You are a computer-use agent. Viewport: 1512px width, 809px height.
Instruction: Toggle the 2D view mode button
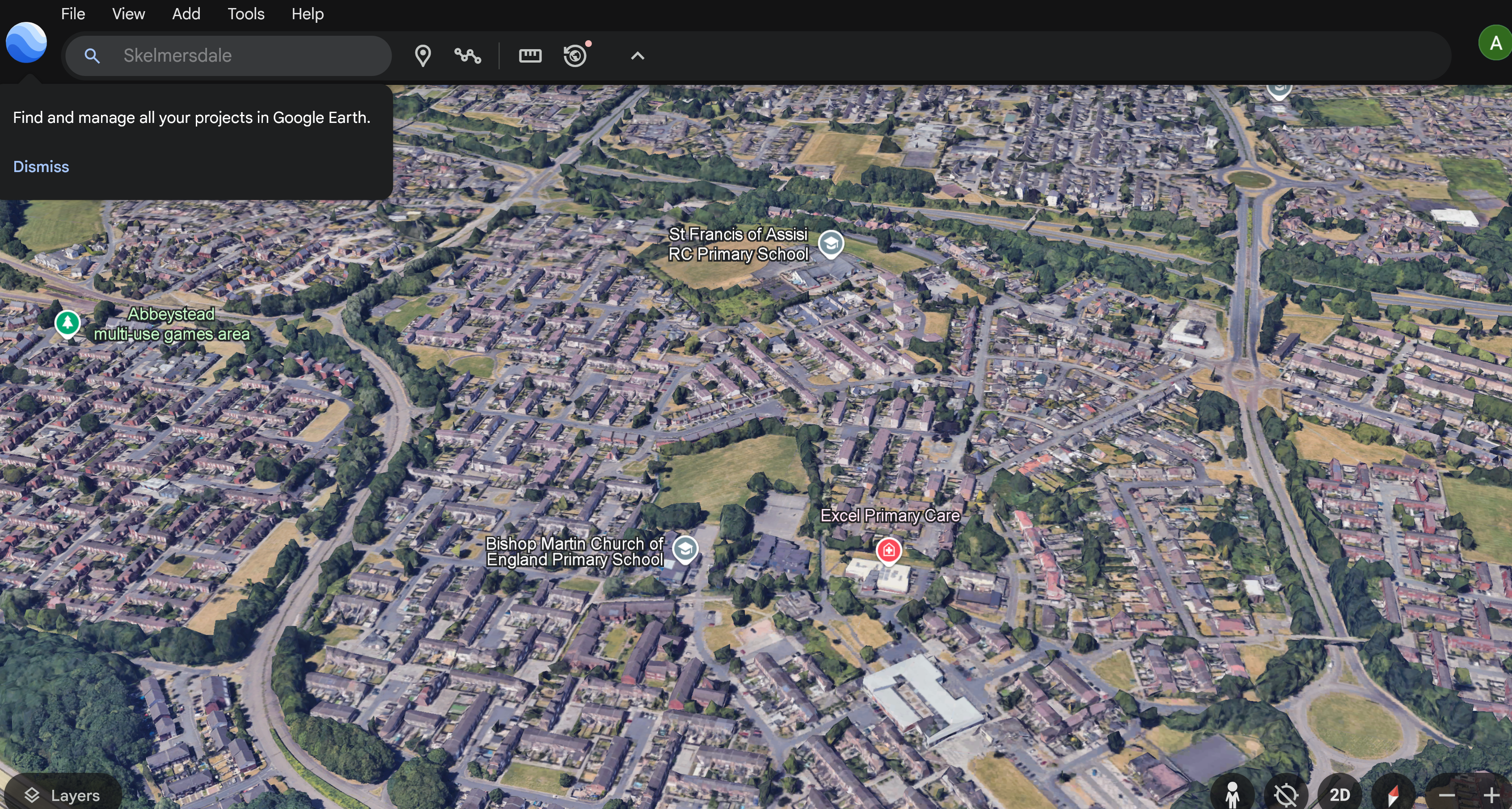pyautogui.click(x=1339, y=794)
